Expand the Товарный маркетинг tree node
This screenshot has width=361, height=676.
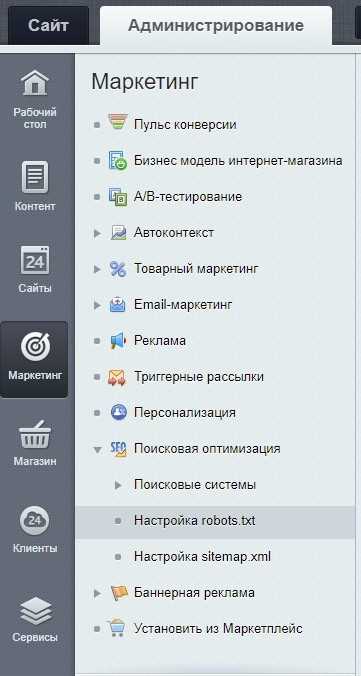pyautogui.click(x=97, y=269)
